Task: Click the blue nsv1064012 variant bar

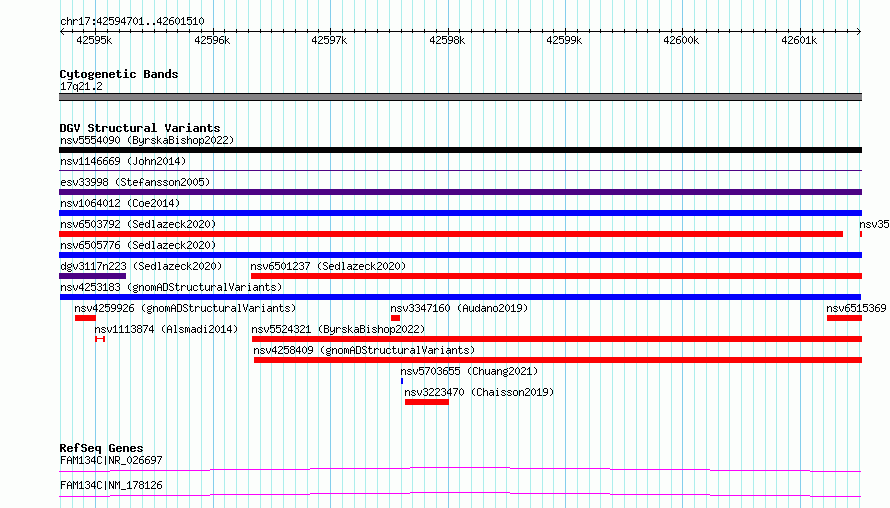Action: pos(460,213)
